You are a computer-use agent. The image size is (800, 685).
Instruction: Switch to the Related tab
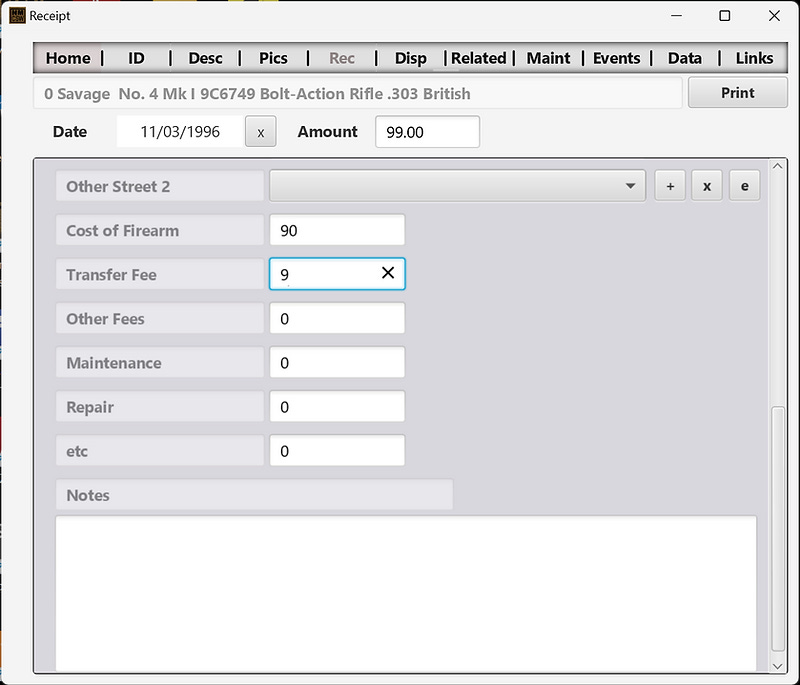(x=479, y=58)
